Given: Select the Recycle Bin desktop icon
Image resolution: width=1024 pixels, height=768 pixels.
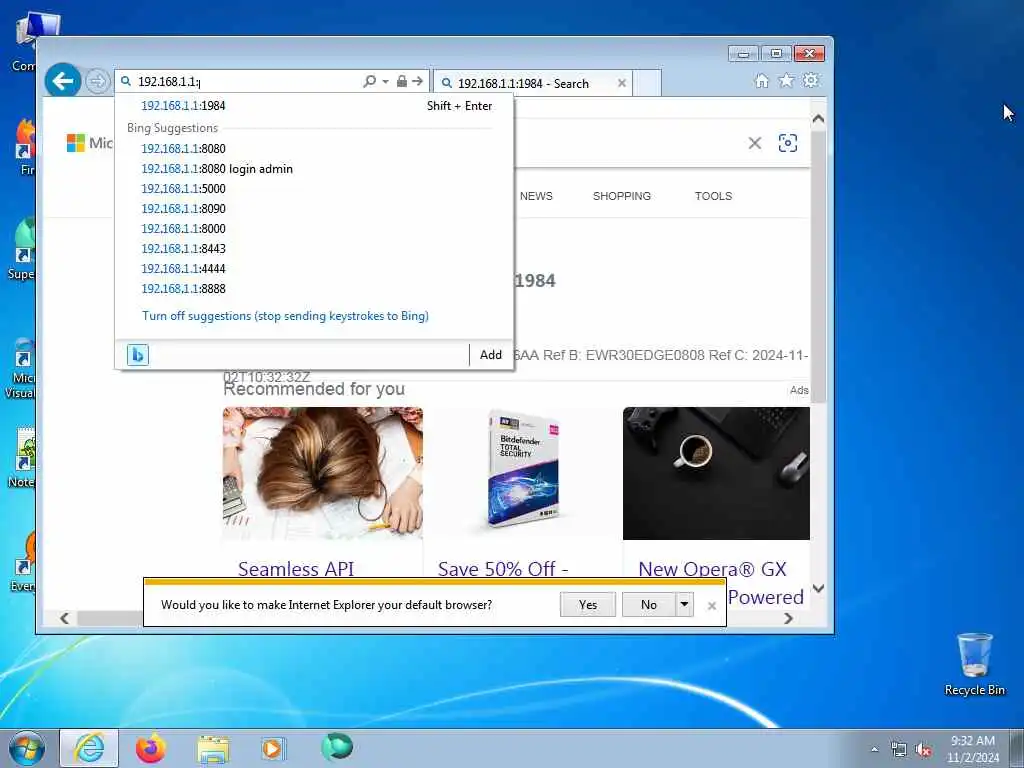Looking at the screenshot, I should coord(975,665).
